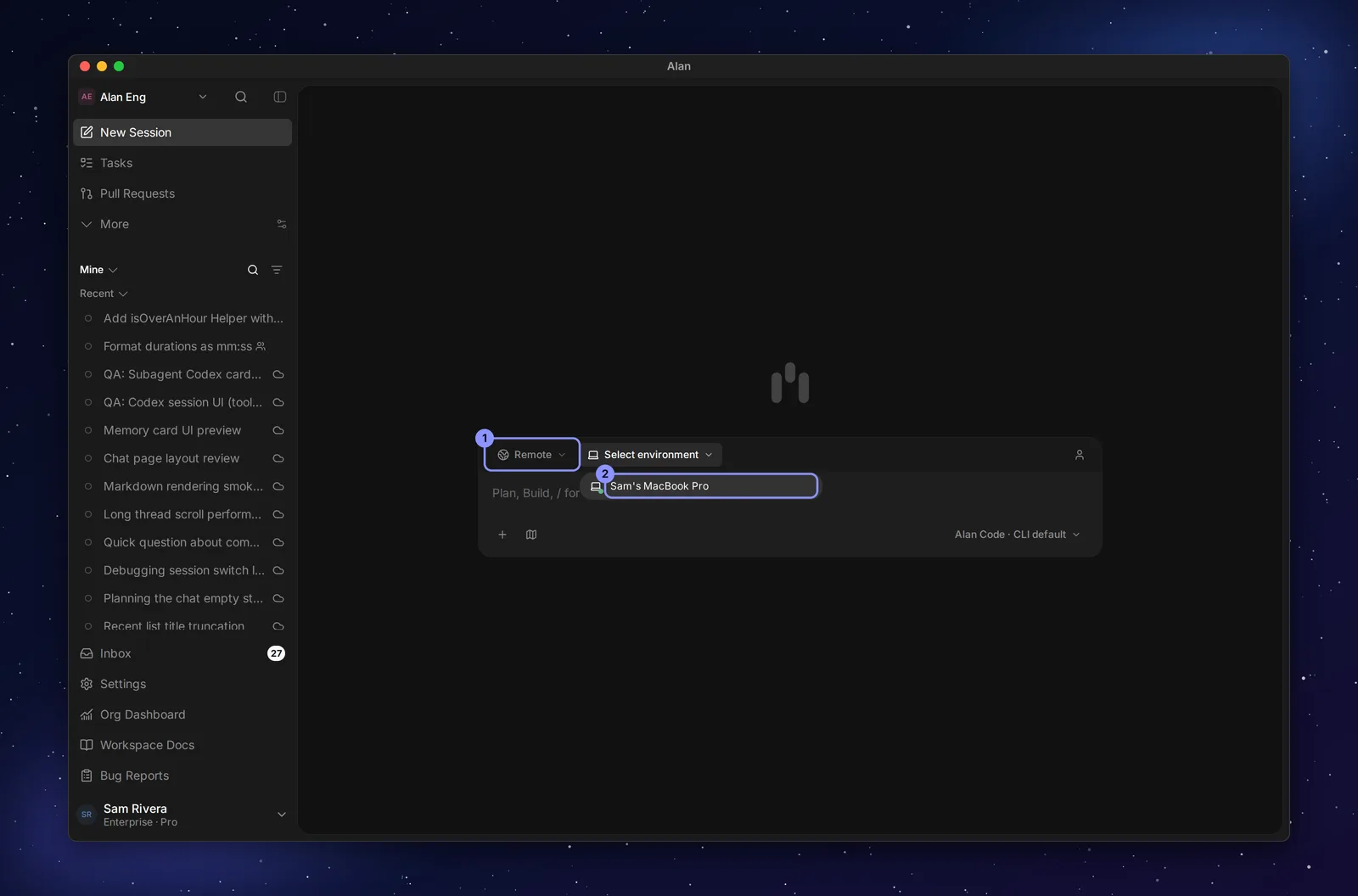
Task: Open sidebar customize icon next to More
Action: click(x=282, y=224)
